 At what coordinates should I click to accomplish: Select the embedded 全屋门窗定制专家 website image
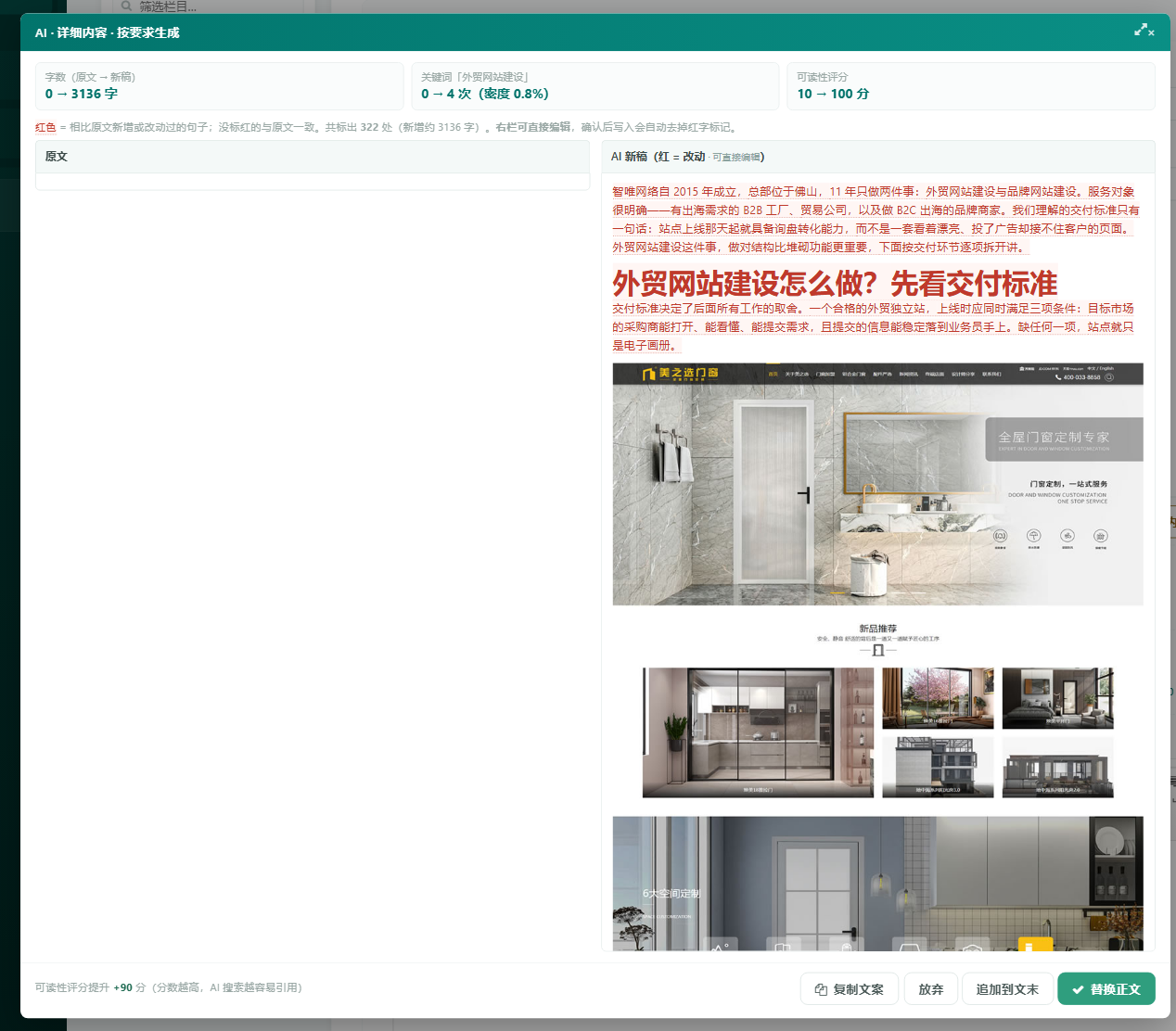tap(877, 656)
